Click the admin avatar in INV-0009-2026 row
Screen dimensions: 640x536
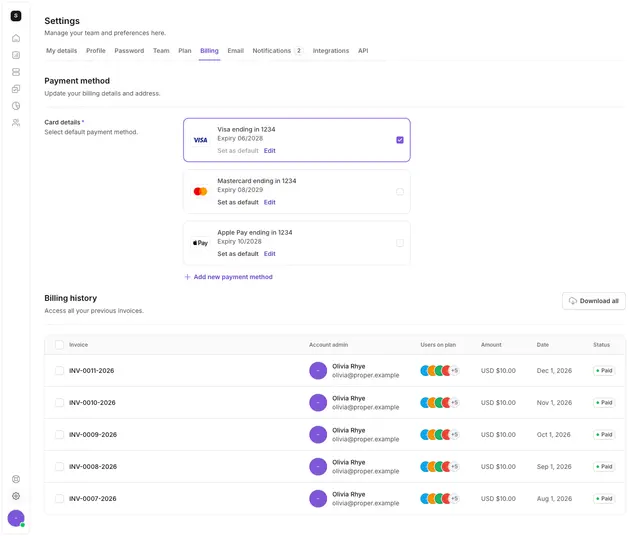(x=318, y=435)
